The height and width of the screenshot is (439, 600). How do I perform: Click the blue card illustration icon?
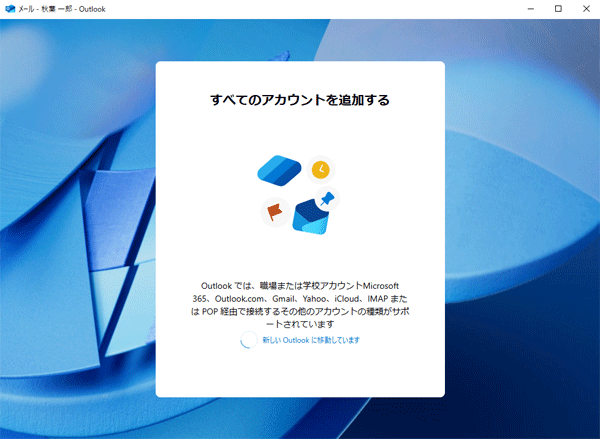coord(279,171)
